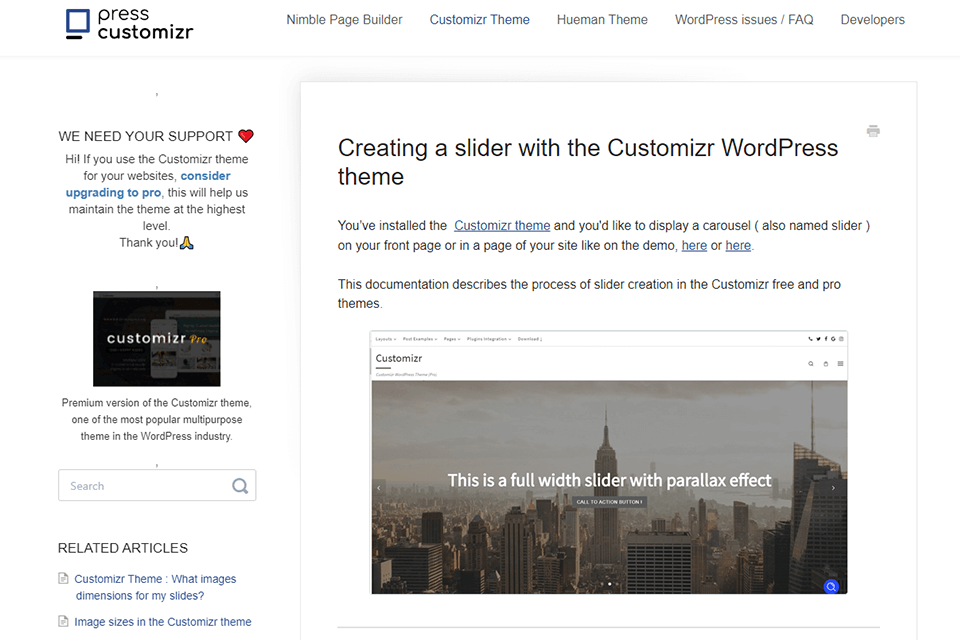The width and height of the screenshot is (960, 640).
Task: Go to the Hueman Theme section
Action: point(602,20)
